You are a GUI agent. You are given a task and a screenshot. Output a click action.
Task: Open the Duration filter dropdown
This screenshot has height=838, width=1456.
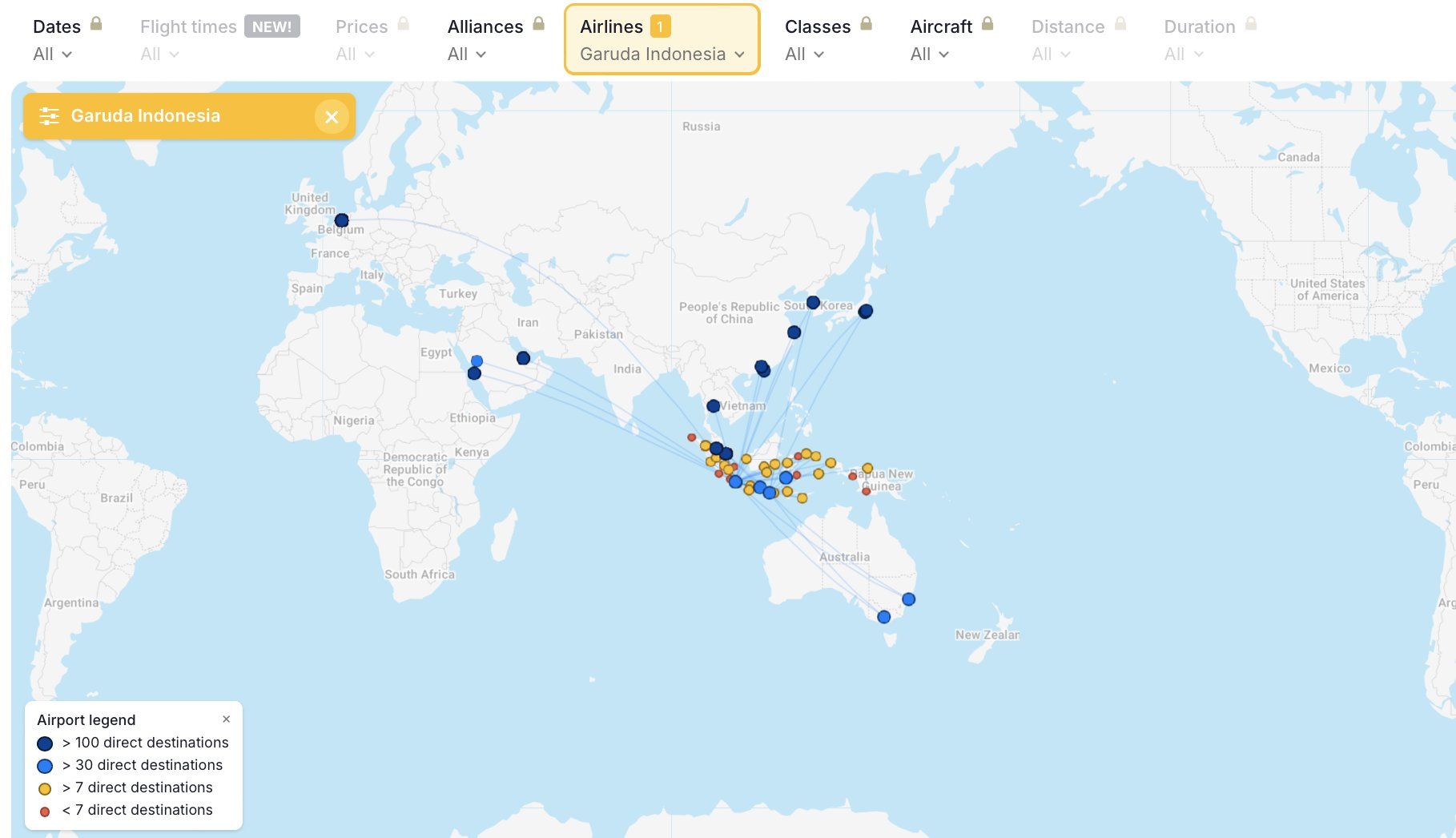pos(1184,54)
